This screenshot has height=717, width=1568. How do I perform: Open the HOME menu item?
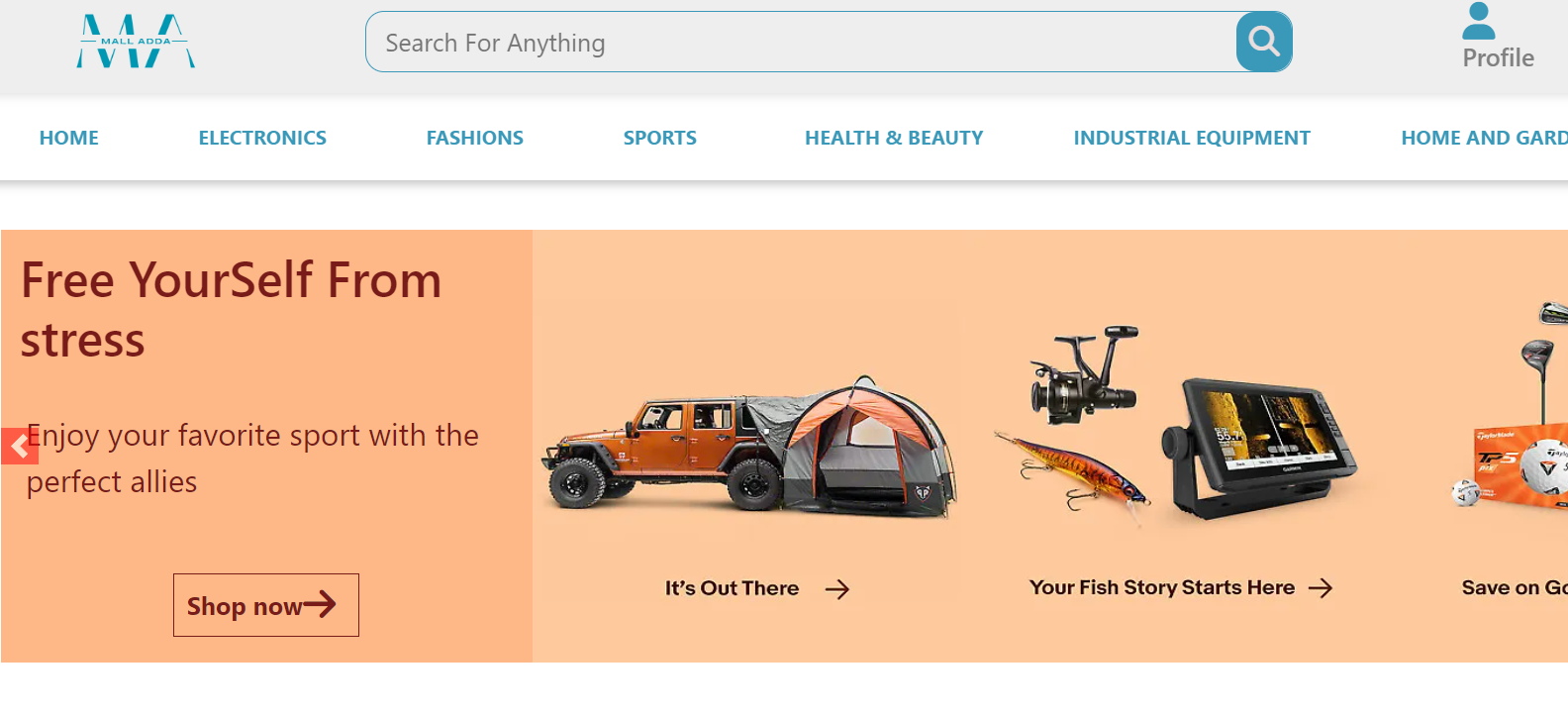coord(69,138)
